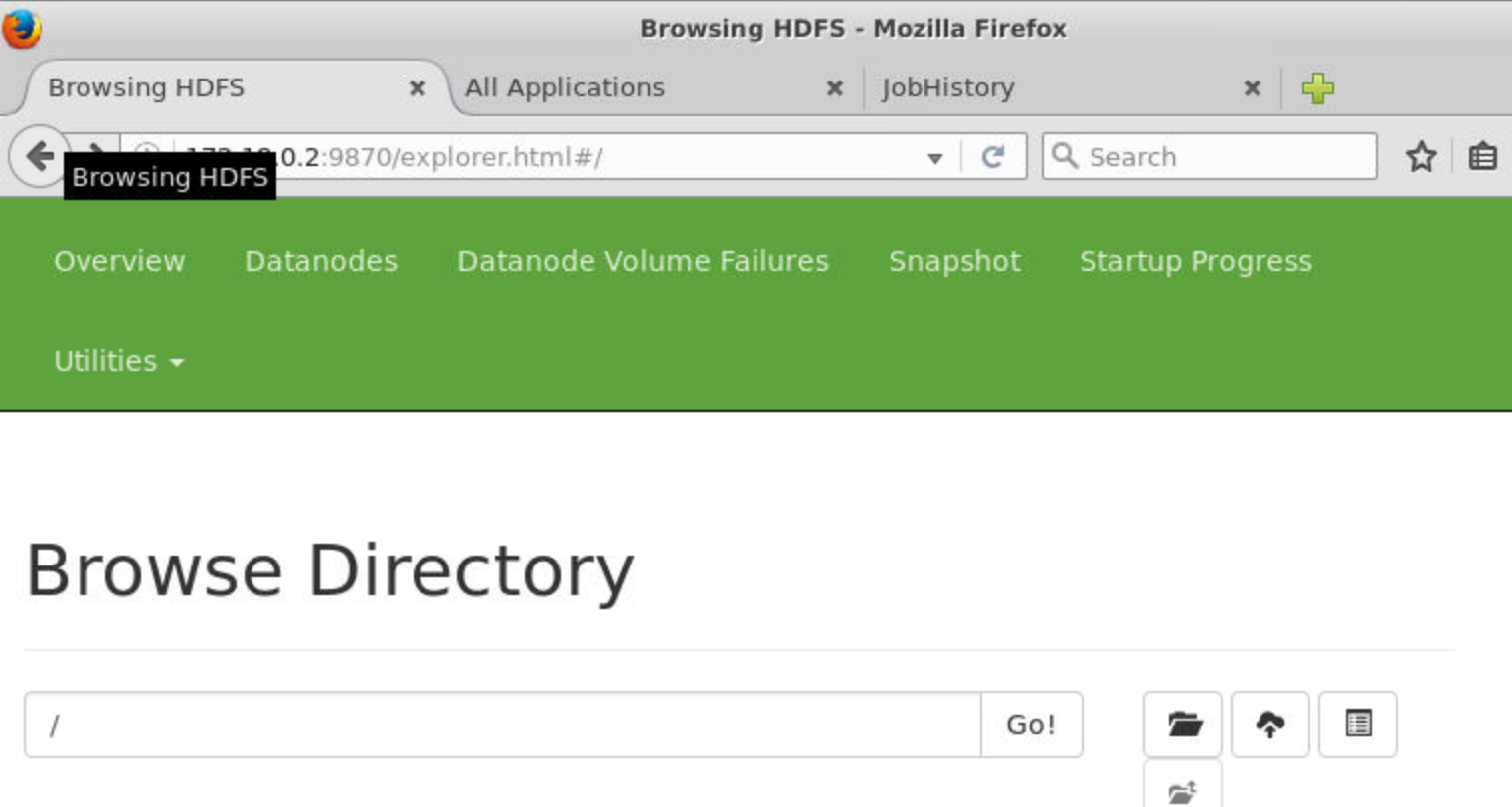Click the browser back arrow button
The image size is (1512, 807).
point(39,156)
